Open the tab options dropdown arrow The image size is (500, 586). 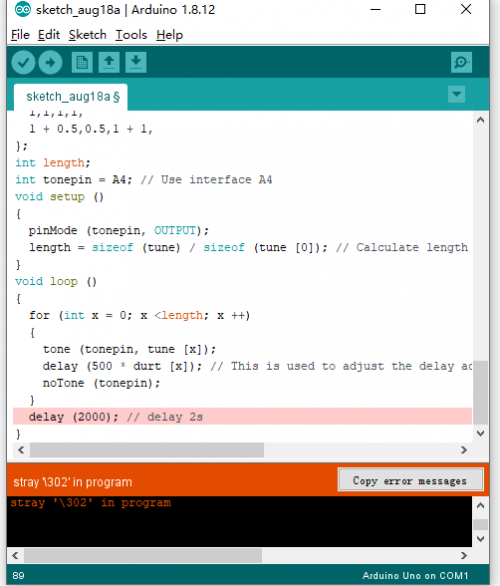[456, 94]
